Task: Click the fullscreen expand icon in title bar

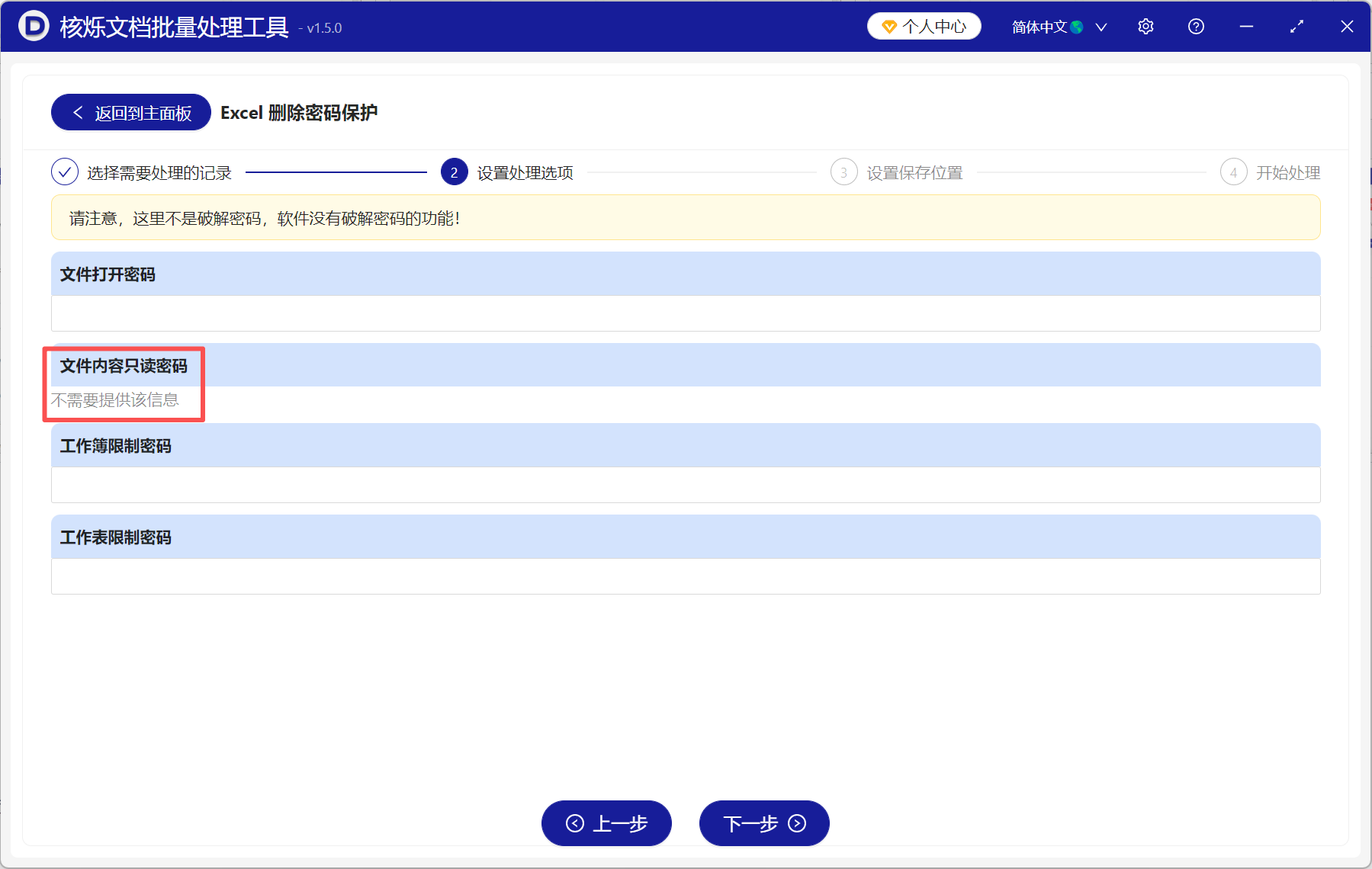Action: point(1296,26)
